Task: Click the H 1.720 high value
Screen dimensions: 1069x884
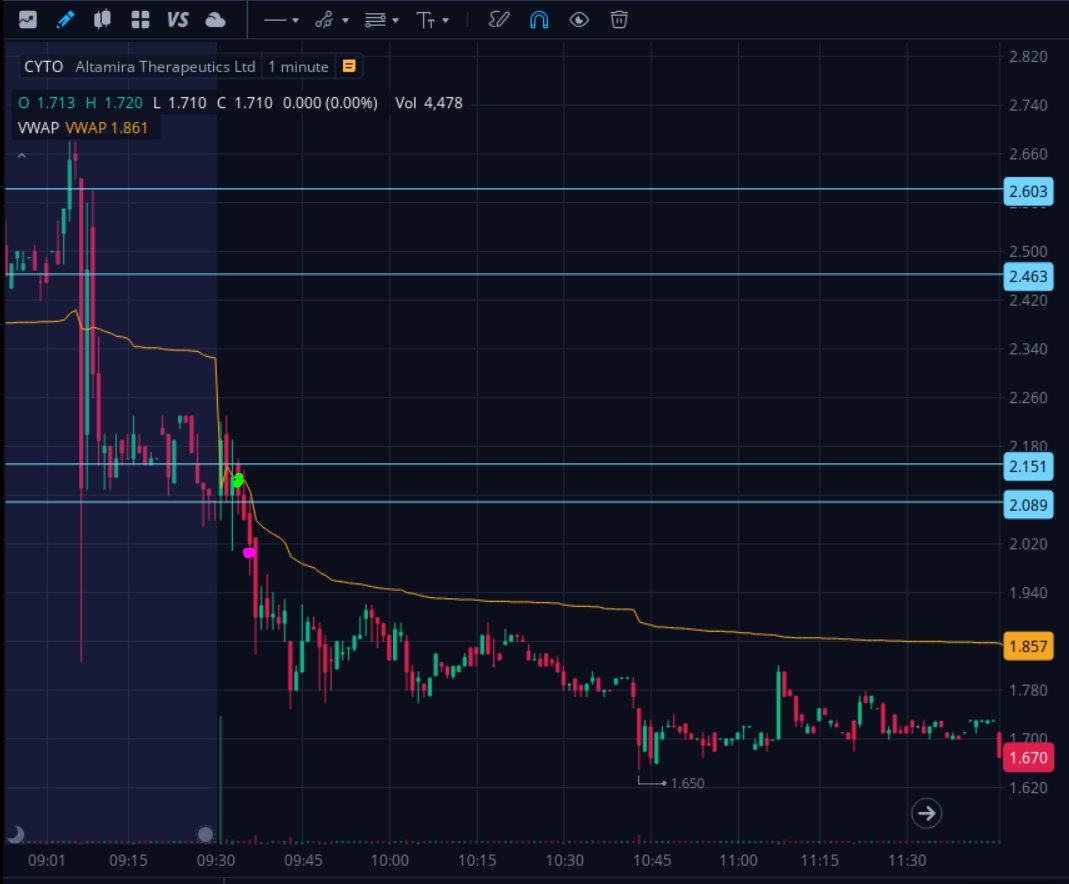Action: pyautogui.click(x=114, y=103)
